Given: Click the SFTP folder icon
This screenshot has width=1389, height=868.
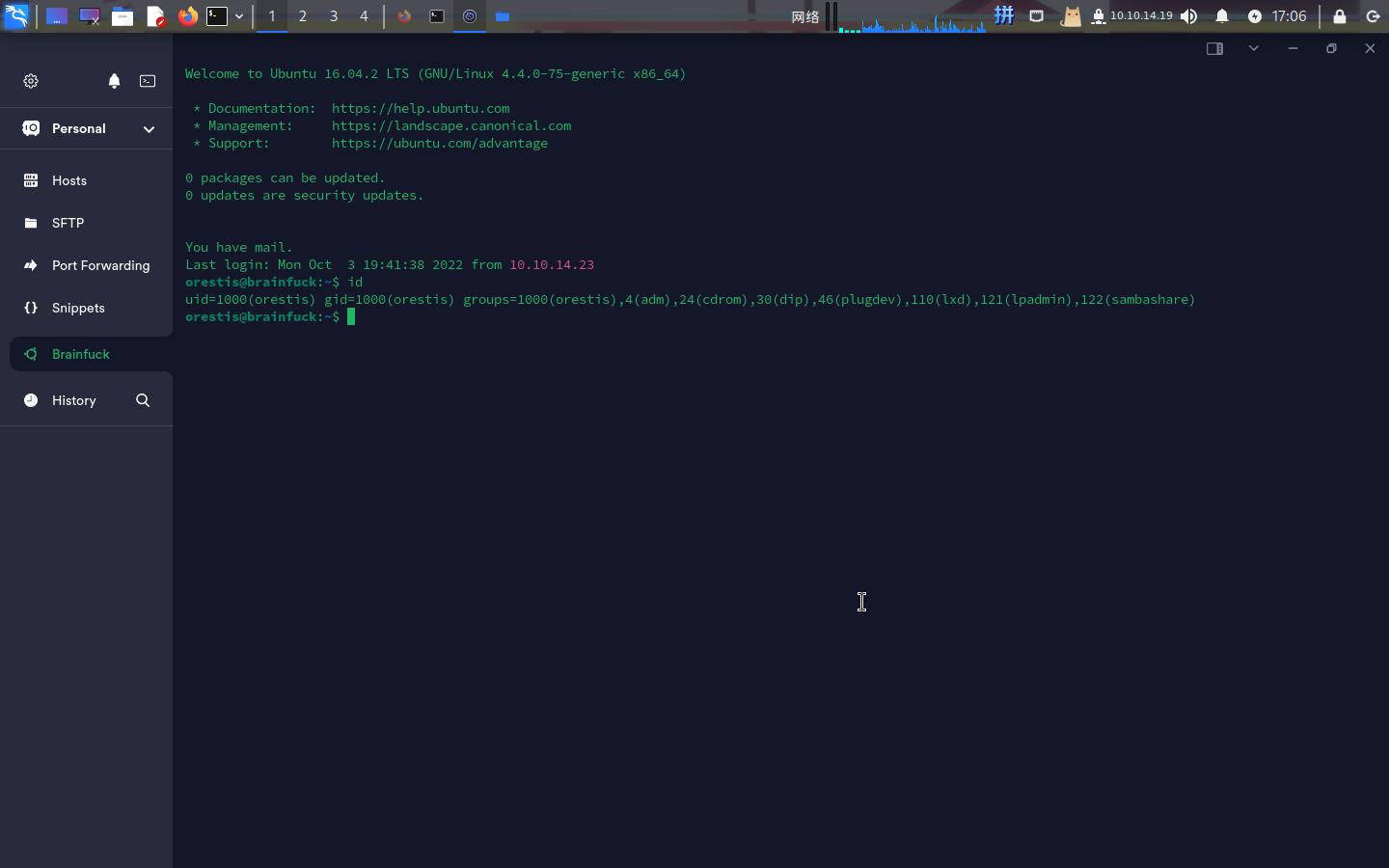Looking at the screenshot, I should (31, 223).
